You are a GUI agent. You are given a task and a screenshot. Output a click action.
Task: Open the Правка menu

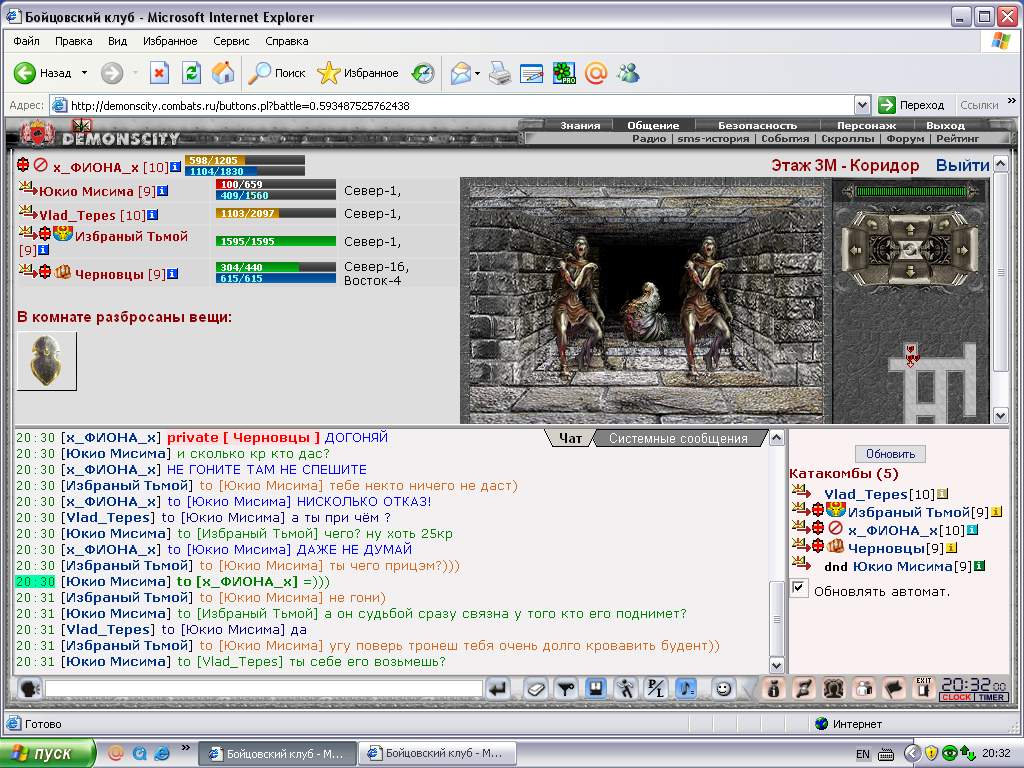point(73,40)
